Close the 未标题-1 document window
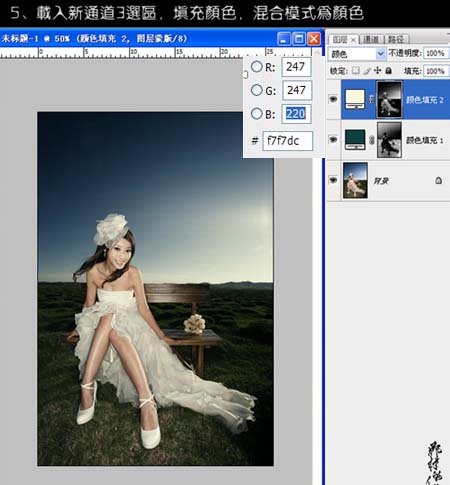The image size is (450, 485). click(x=314, y=39)
